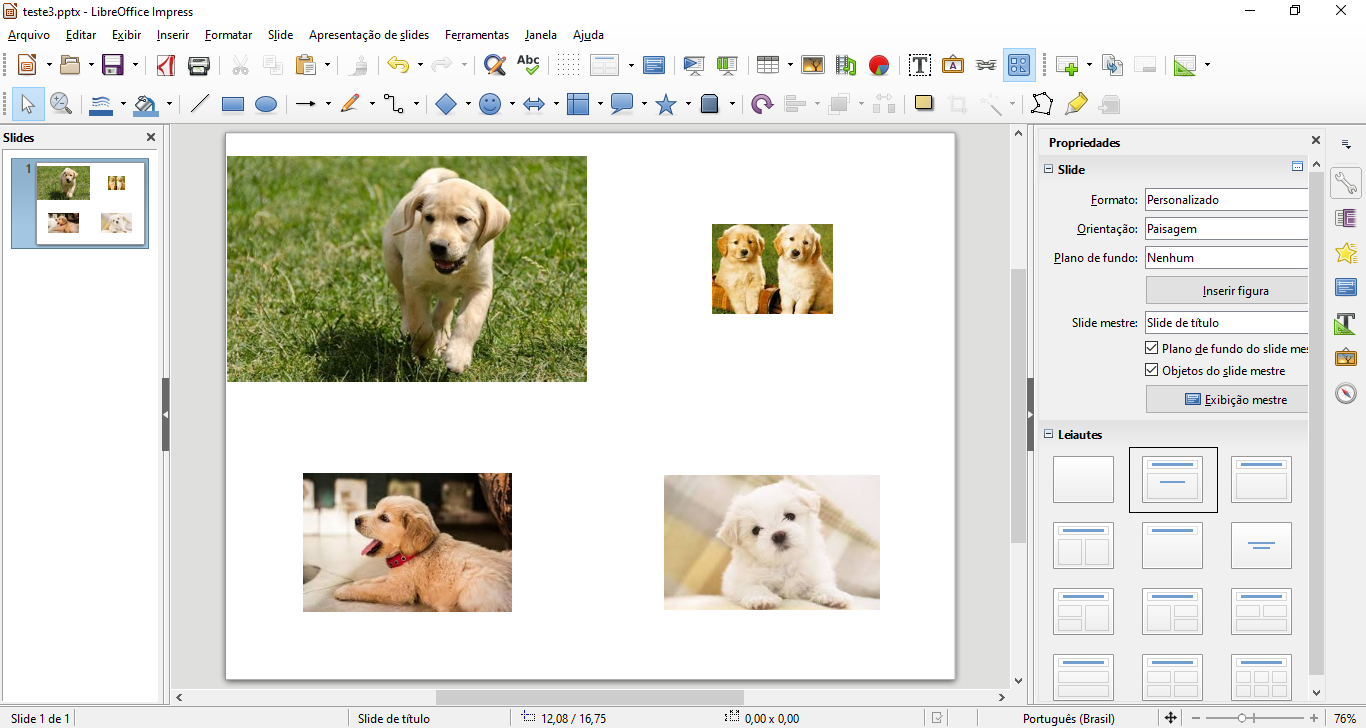Select slide 1 thumbnail in Slides panel

pos(91,203)
